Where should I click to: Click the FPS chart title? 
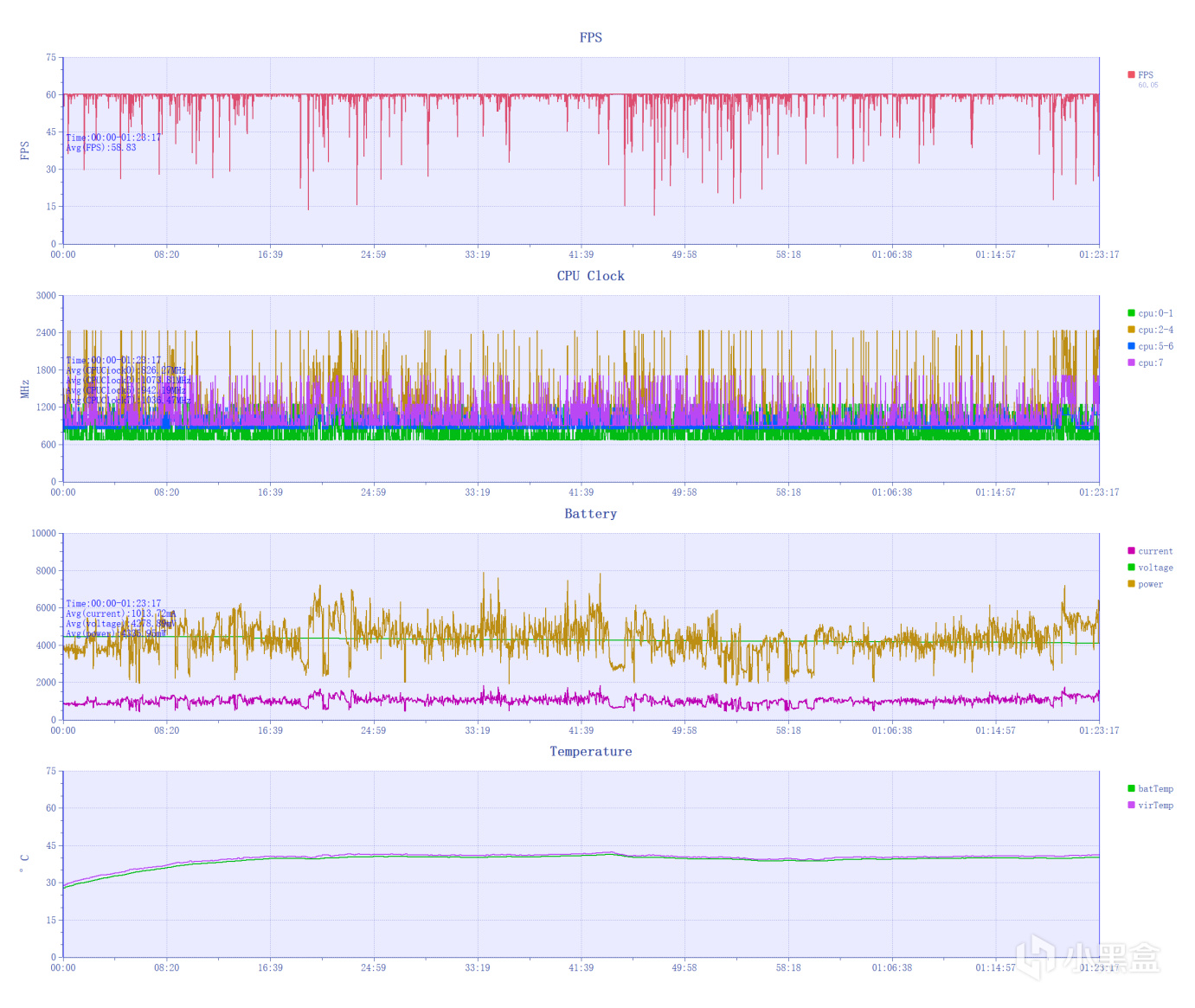[591, 37]
